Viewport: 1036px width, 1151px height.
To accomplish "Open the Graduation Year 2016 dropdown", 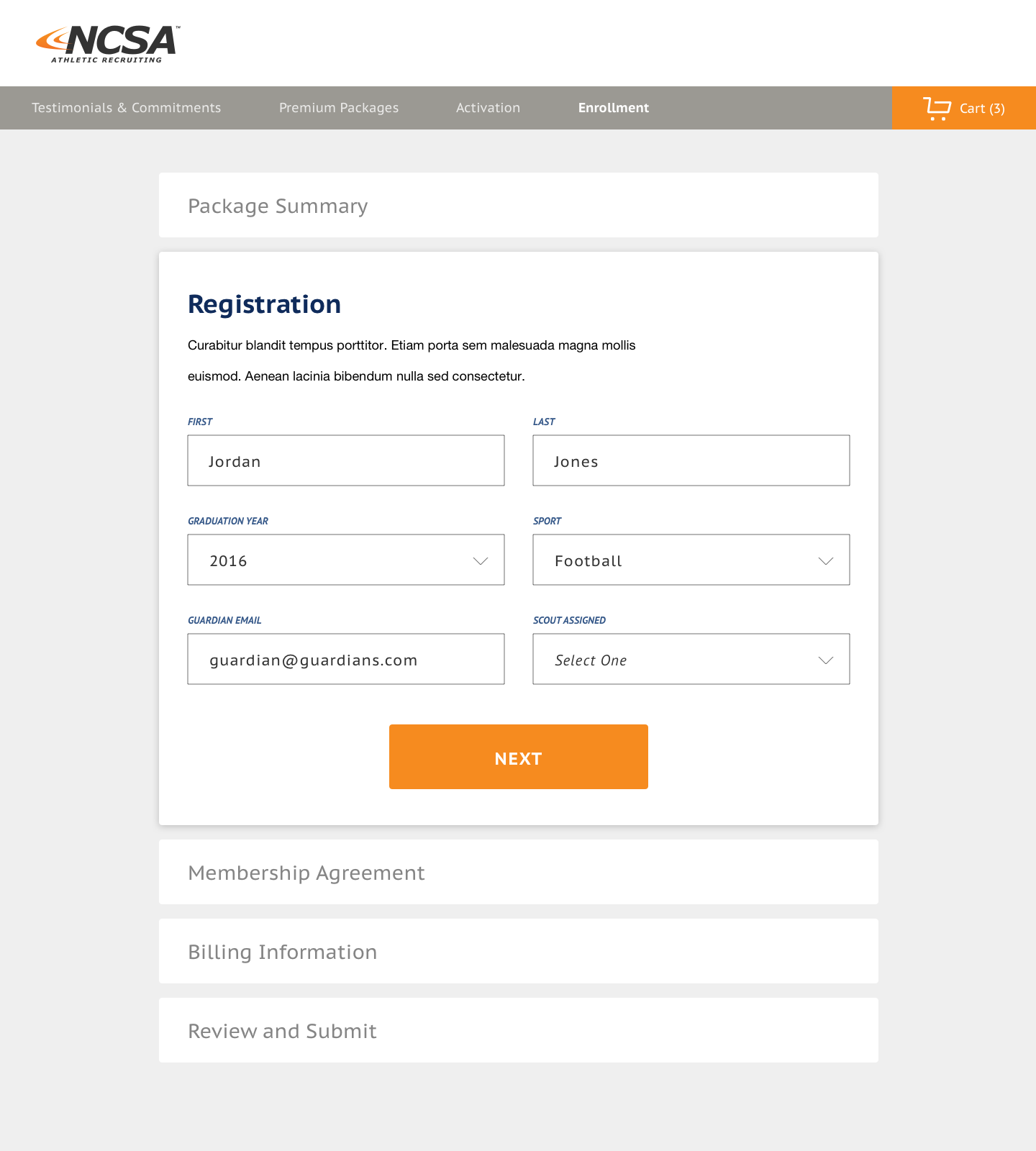I will (x=346, y=560).
